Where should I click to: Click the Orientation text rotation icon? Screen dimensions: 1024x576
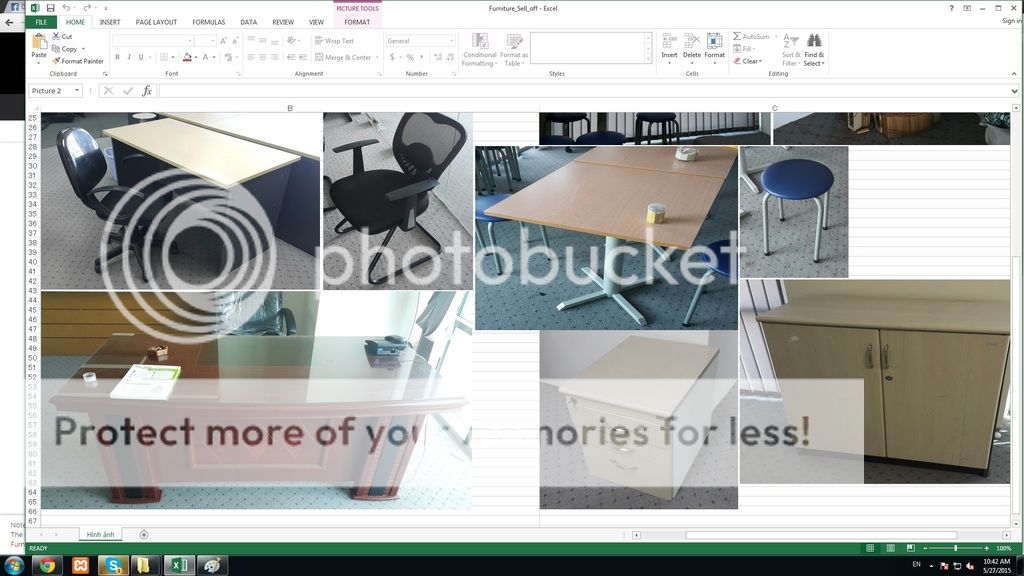(291, 40)
